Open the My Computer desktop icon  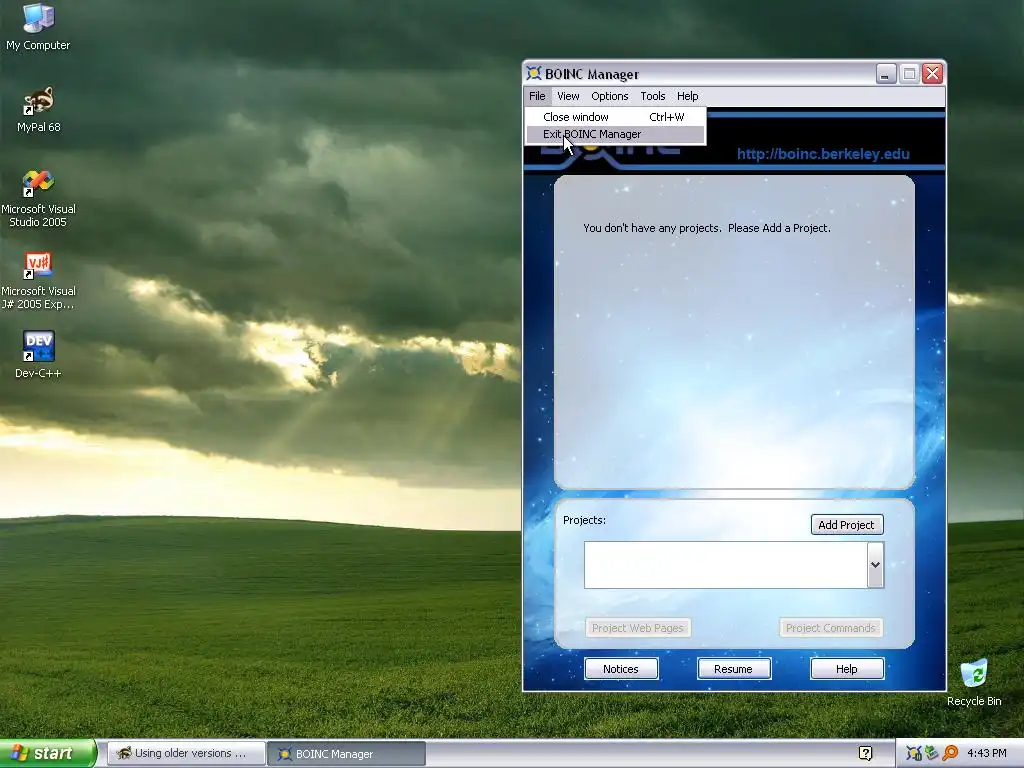coord(38,27)
